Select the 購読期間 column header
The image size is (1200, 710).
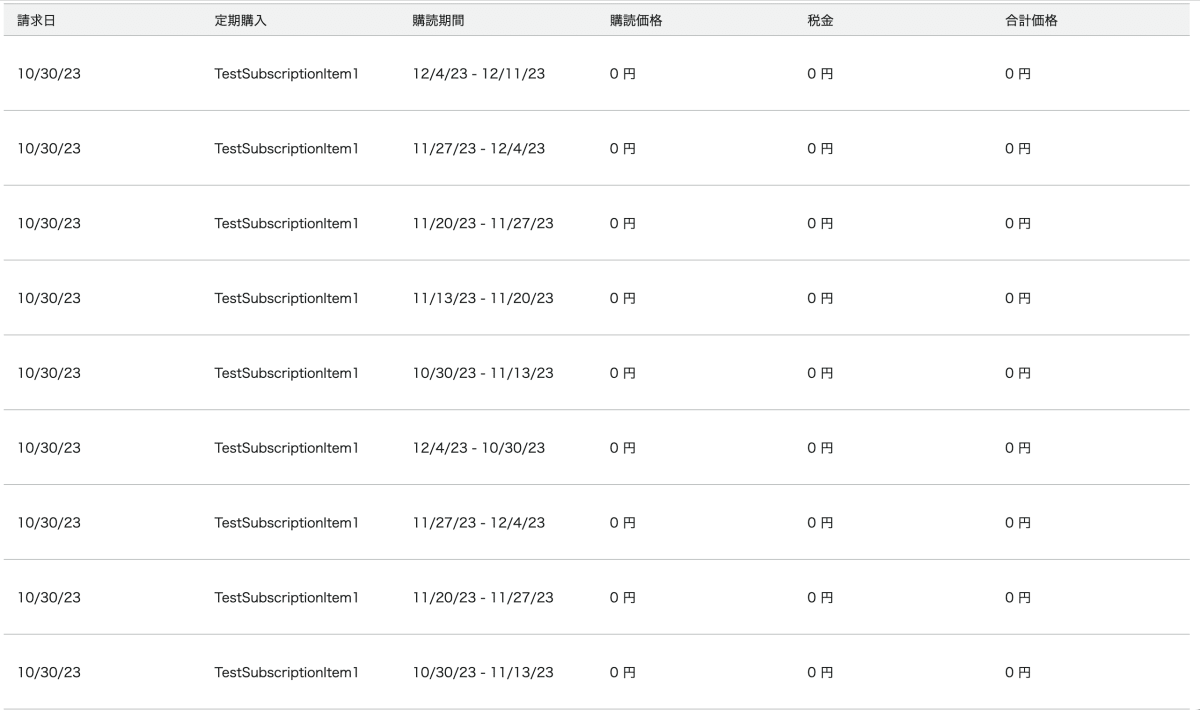pos(438,20)
